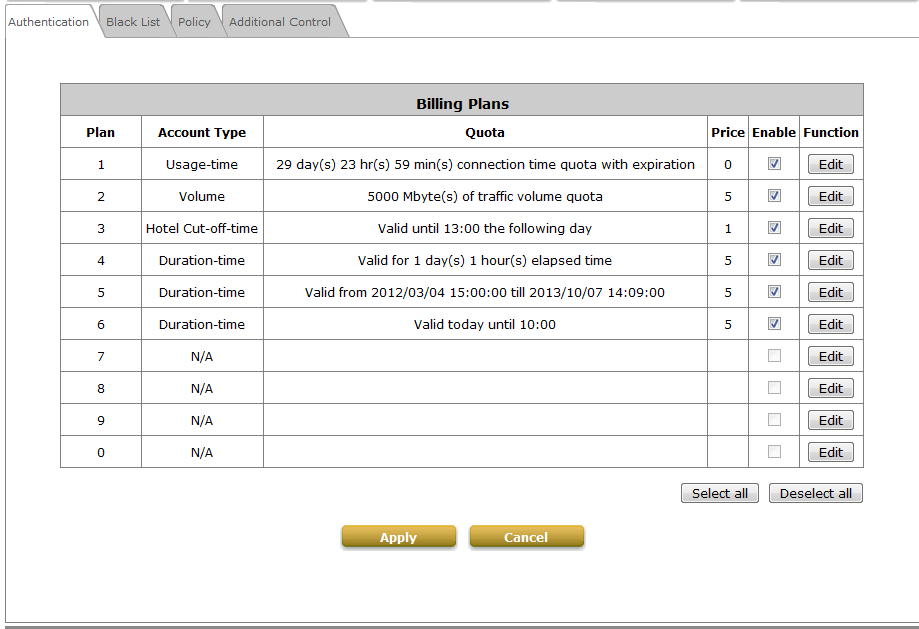Click Edit for plan 0
The width and height of the screenshot is (919, 629).
tap(830, 453)
